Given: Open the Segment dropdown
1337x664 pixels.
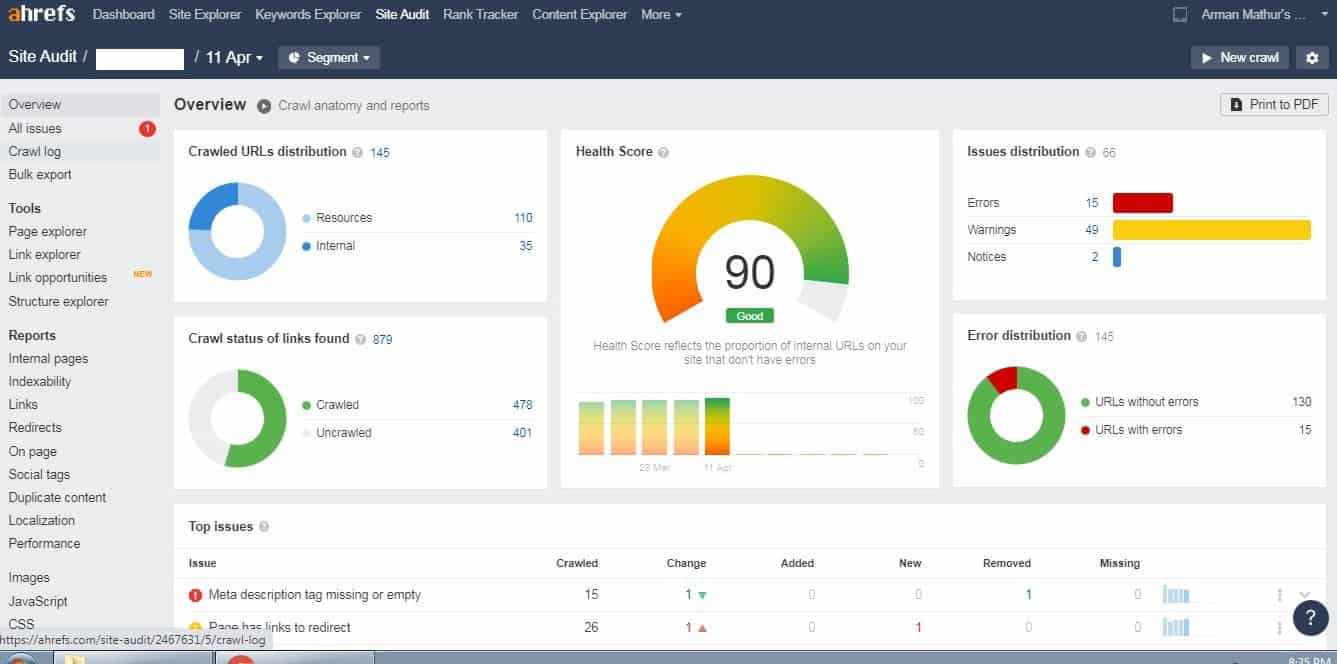Looking at the screenshot, I should pyautogui.click(x=329, y=58).
